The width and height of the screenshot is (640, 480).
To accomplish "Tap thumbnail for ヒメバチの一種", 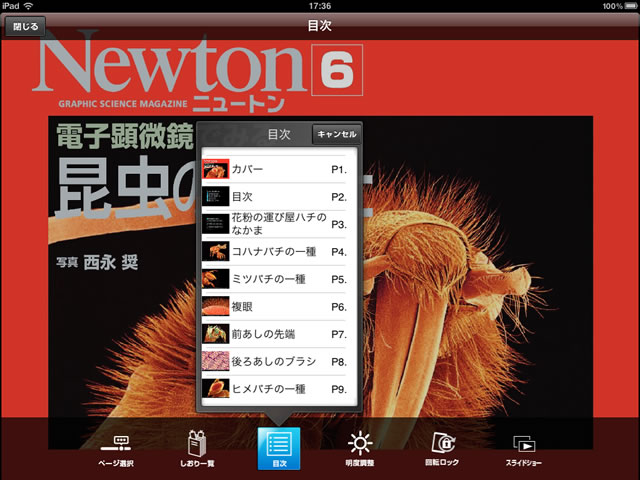I will tap(216, 389).
